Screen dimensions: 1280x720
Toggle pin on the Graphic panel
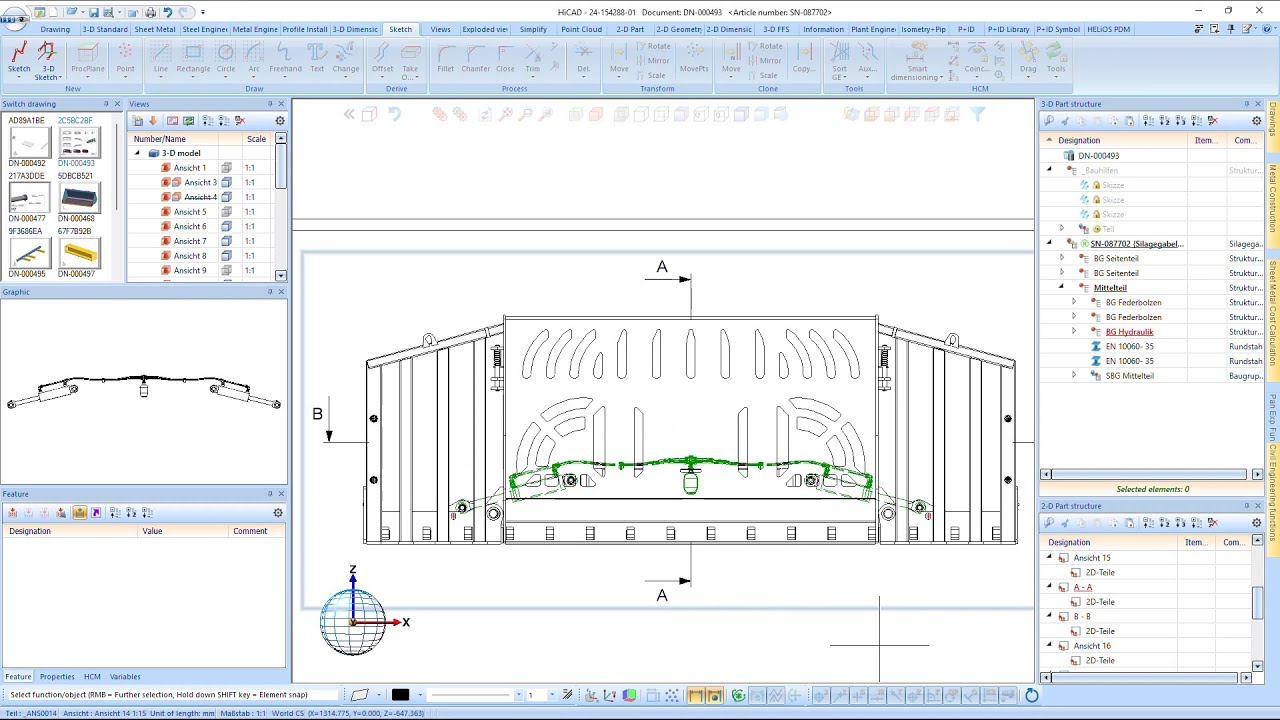click(270, 292)
